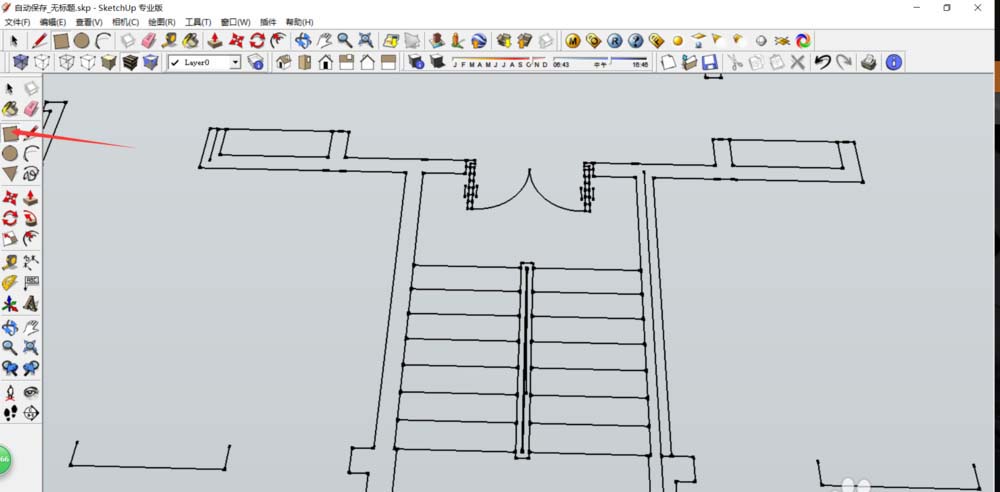Open Model Info blue icon
This screenshot has width=1000, height=492.
click(x=894, y=62)
